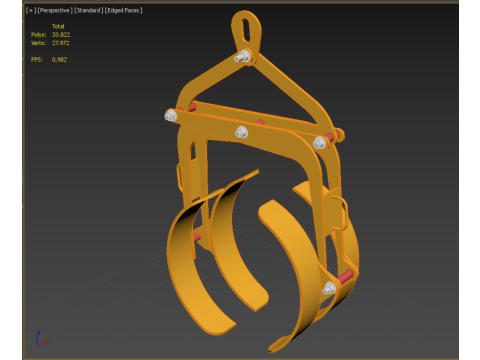Viewport: 480px width, 360px height.
Task: Open the [+] viewport general menu
Action: tap(31, 10)
